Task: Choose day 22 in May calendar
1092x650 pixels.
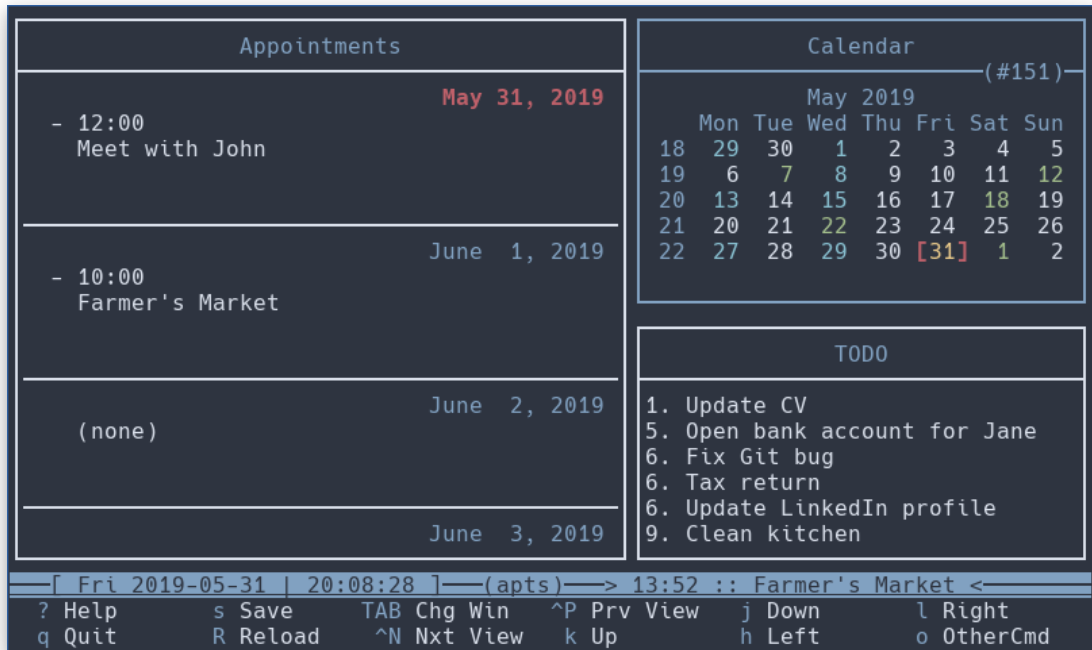Action: click(833, 227)
